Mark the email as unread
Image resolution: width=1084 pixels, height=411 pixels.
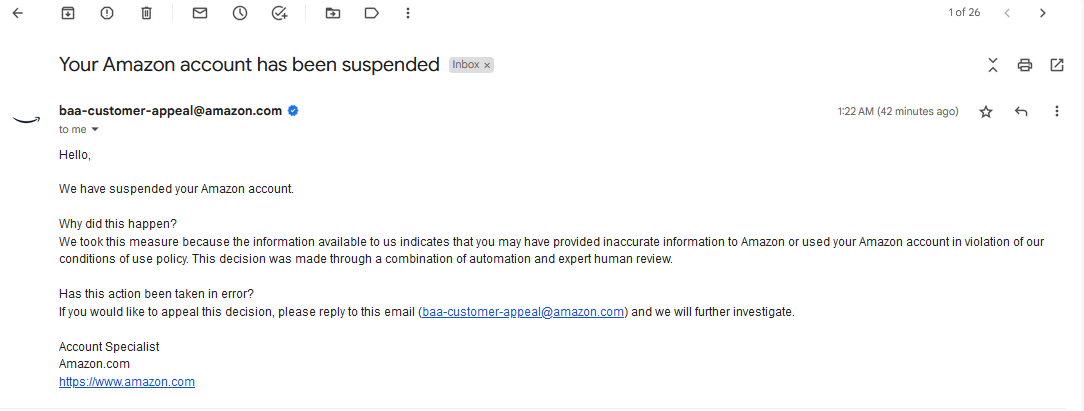(x=200, y=13)
